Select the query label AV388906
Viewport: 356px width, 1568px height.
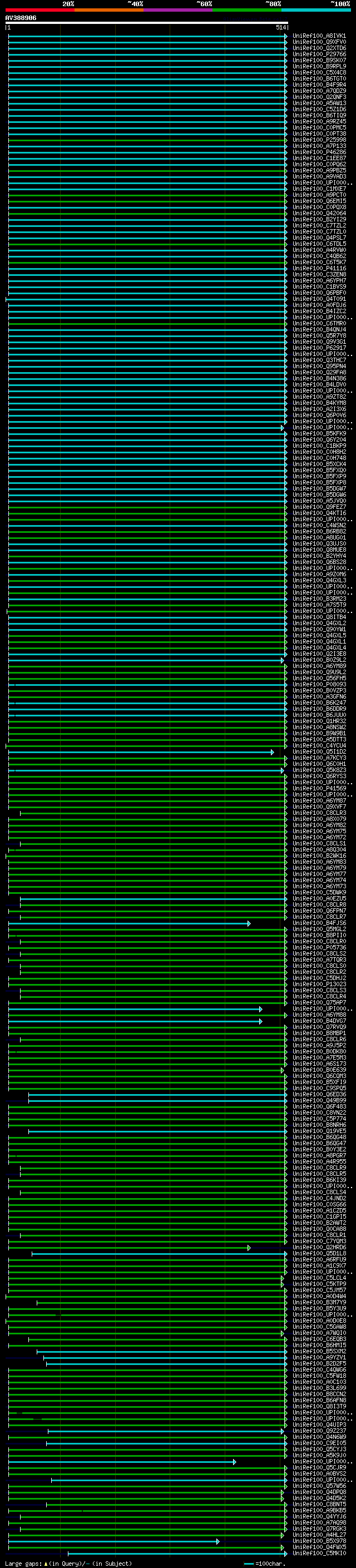tap(21, 18)
